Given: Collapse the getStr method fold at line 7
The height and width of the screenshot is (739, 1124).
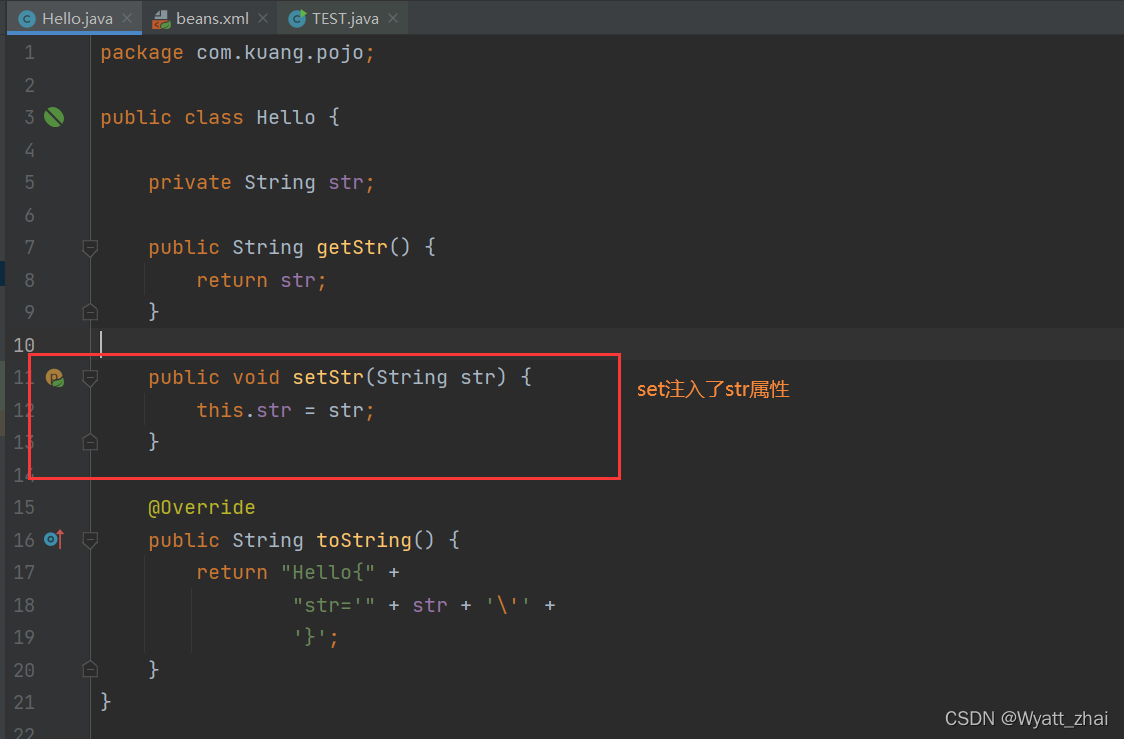Looking at the screenshot, I should click(90, 248).
